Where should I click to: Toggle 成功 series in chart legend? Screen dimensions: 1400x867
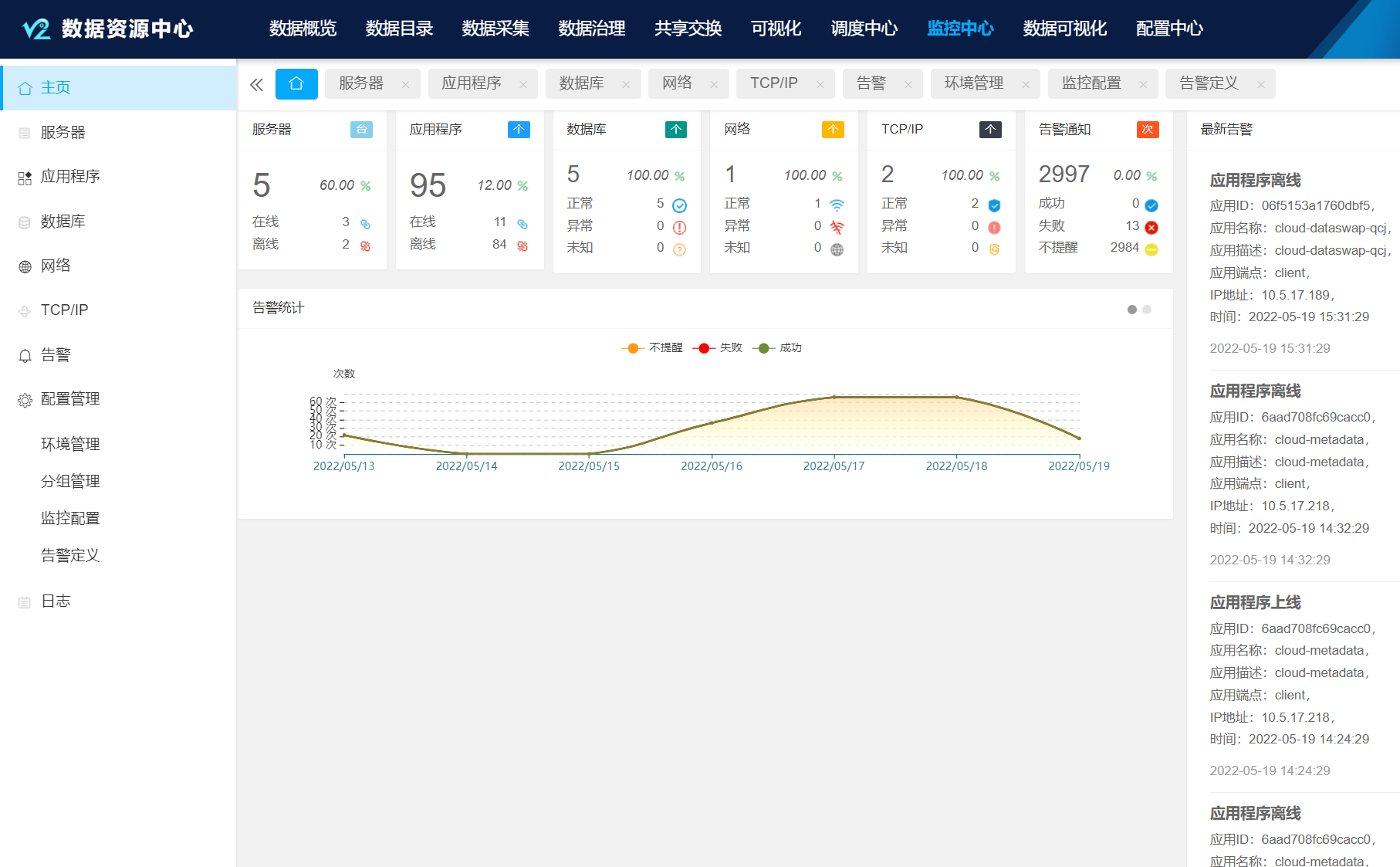click(x=778, y=348)
